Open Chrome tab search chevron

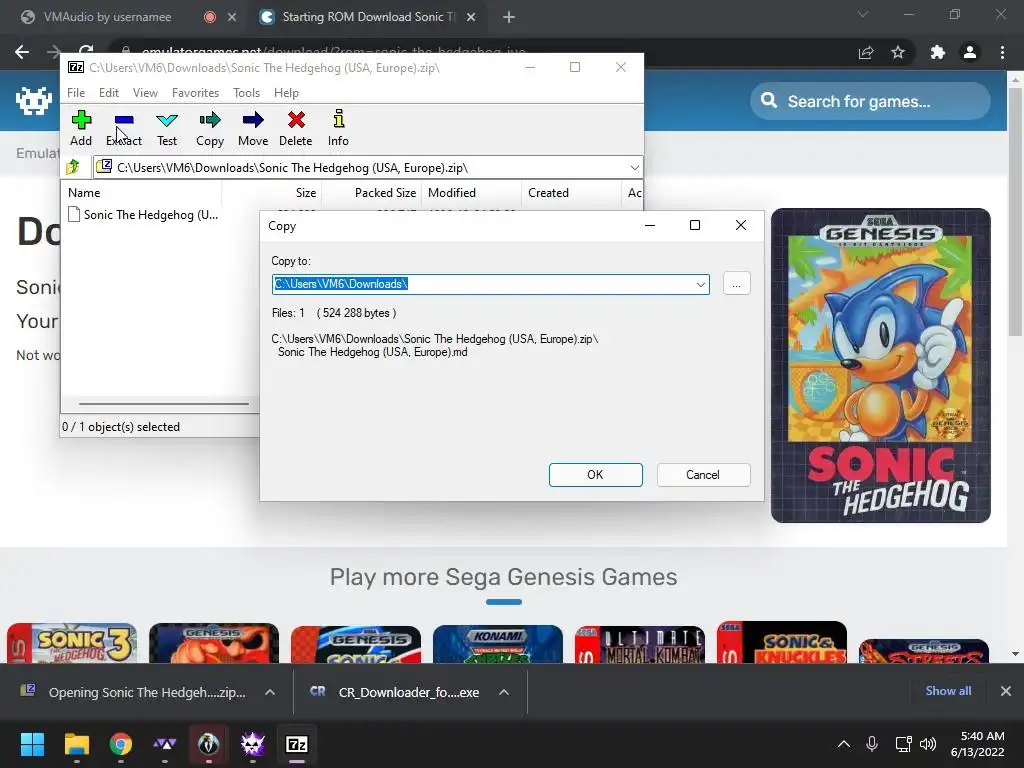[x=863, y=14]
